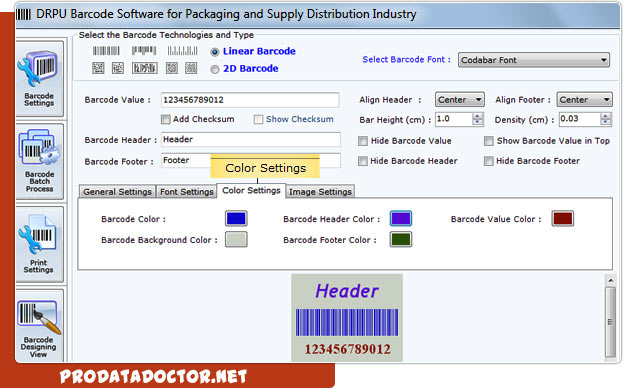Viewport: 623px width, 388px height.
Task: Pick the Barcode Color blue swatch
Action: click(x=236, y=218)
